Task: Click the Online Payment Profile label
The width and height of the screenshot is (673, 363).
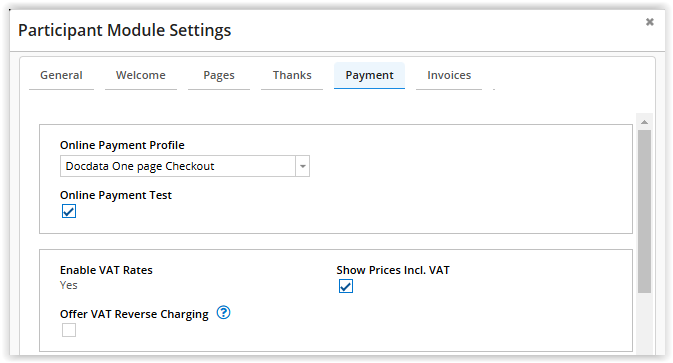Action: click(122, 145)
